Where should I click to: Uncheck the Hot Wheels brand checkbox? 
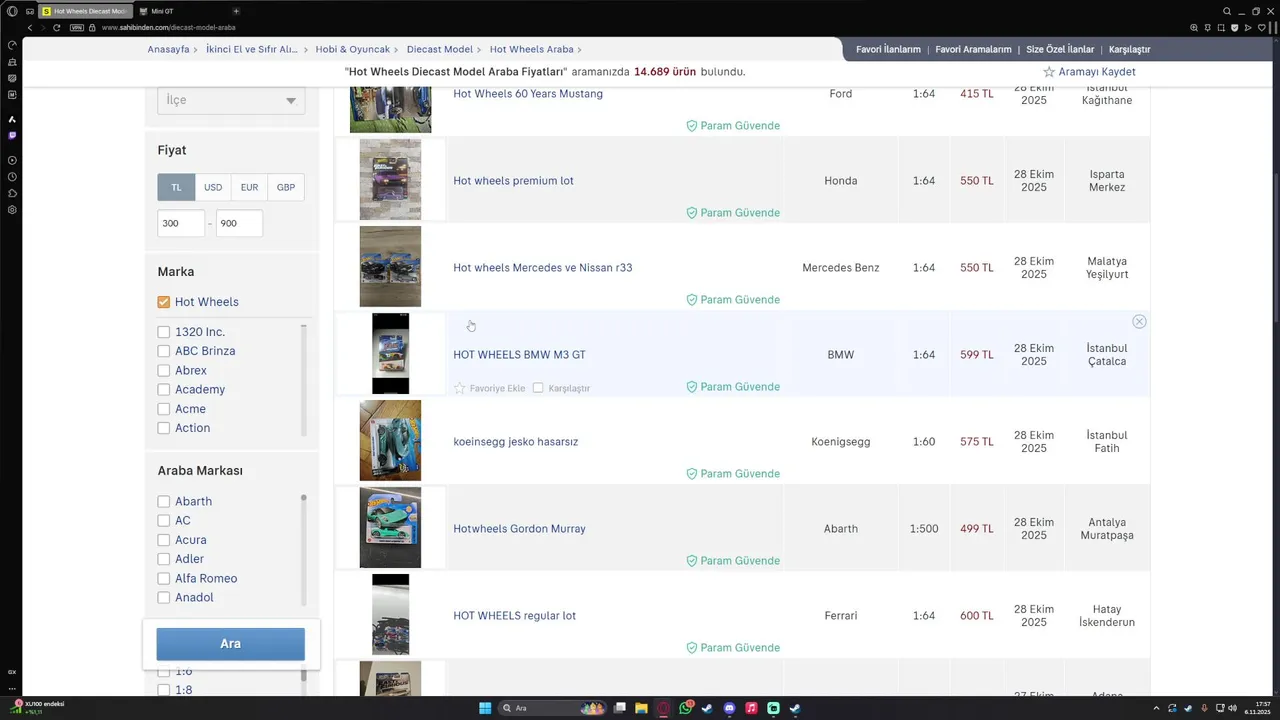pyautogui.click(x=164, y=302)
